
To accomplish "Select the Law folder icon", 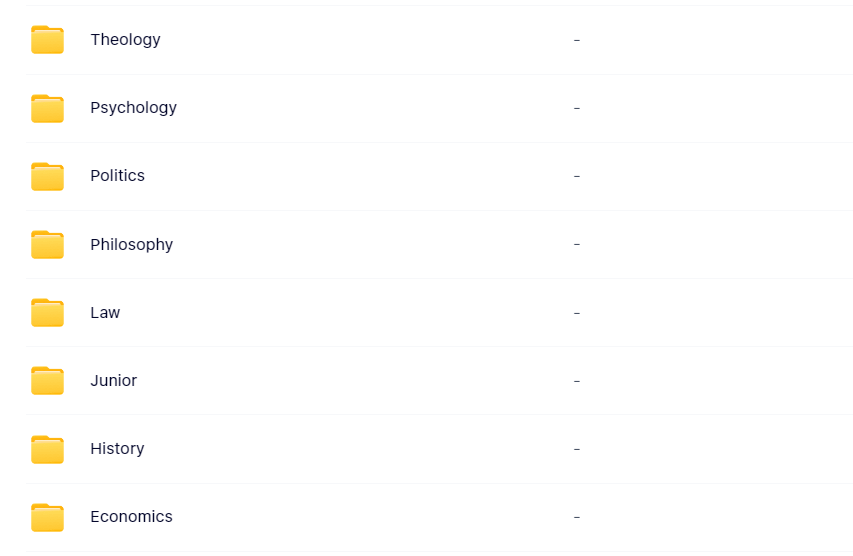I will click(47, 312).
